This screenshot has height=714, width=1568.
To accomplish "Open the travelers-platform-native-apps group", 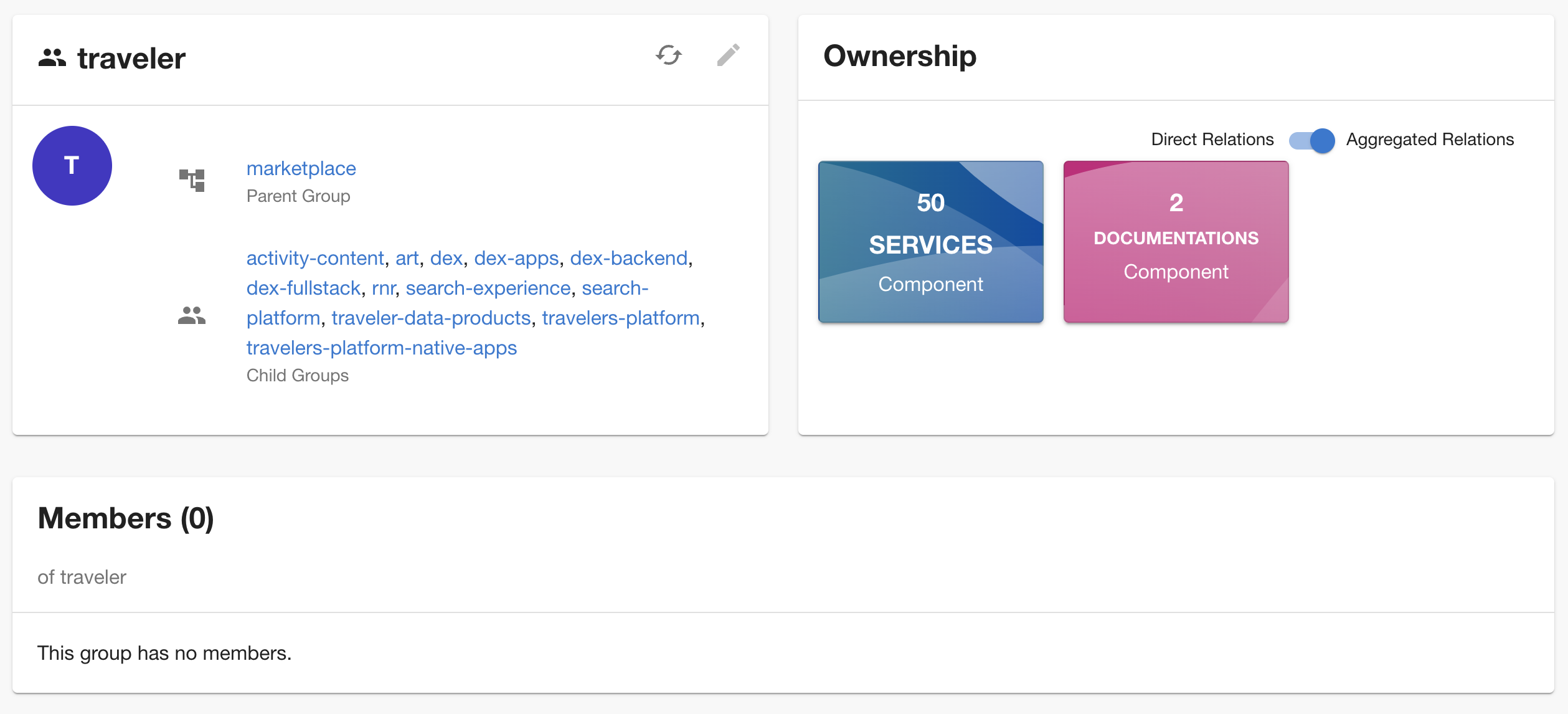I will [382, 348].
